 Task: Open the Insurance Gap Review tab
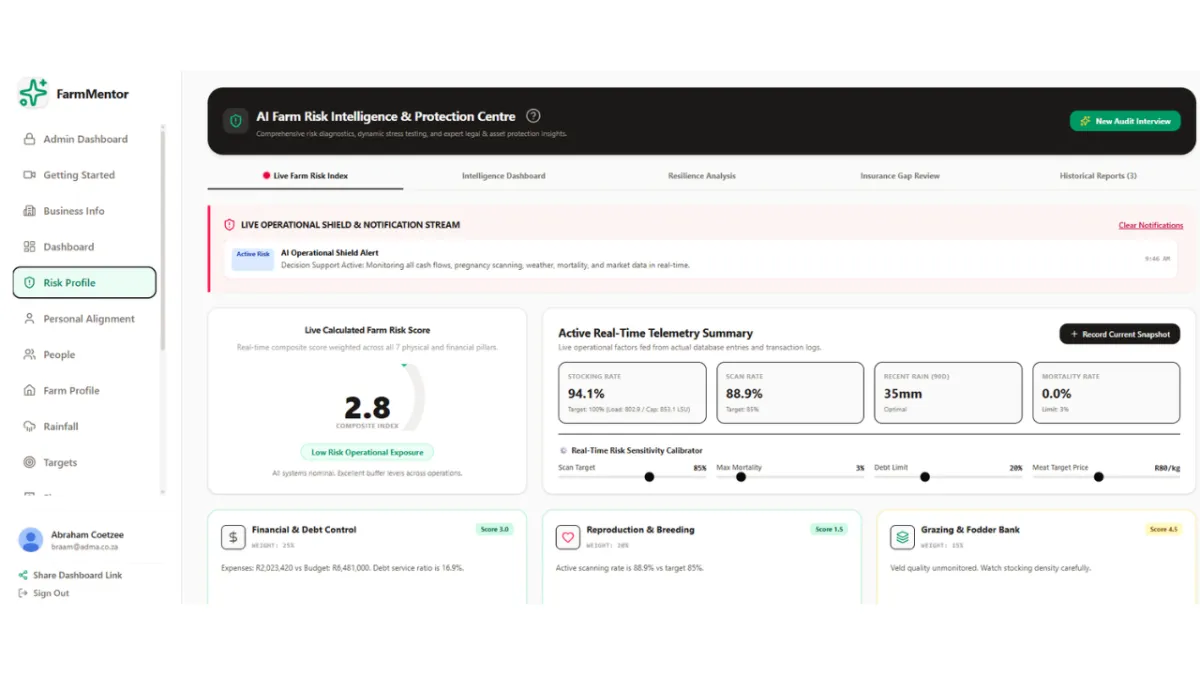tap(900, 176)
